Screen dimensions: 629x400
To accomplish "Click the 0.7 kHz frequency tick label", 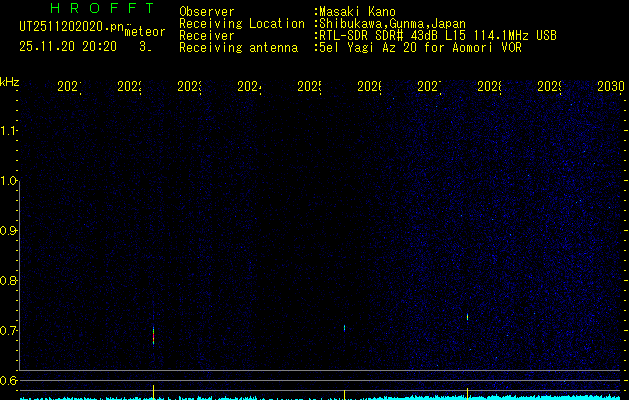I will coord(8,331).
